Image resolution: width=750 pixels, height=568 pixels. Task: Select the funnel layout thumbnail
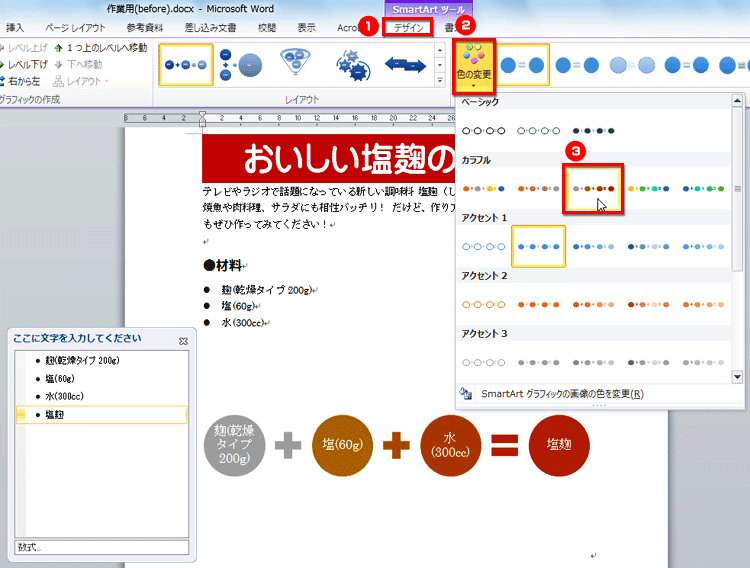tap(295, 63)
